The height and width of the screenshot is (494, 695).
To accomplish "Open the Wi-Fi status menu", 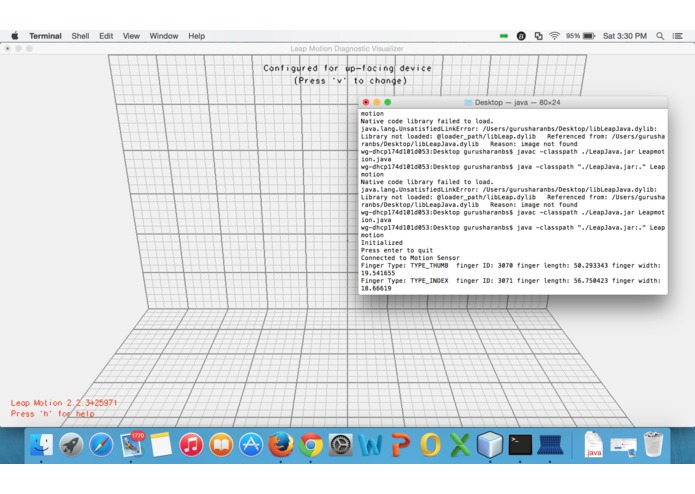I will pos(554,36).
